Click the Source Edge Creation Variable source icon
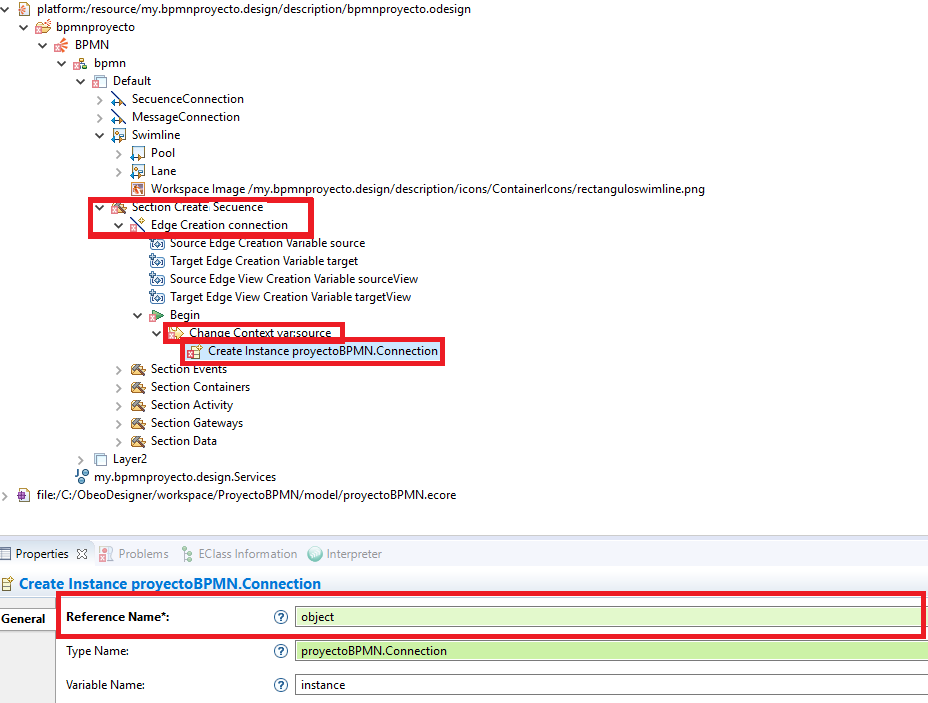 (157, 243)
